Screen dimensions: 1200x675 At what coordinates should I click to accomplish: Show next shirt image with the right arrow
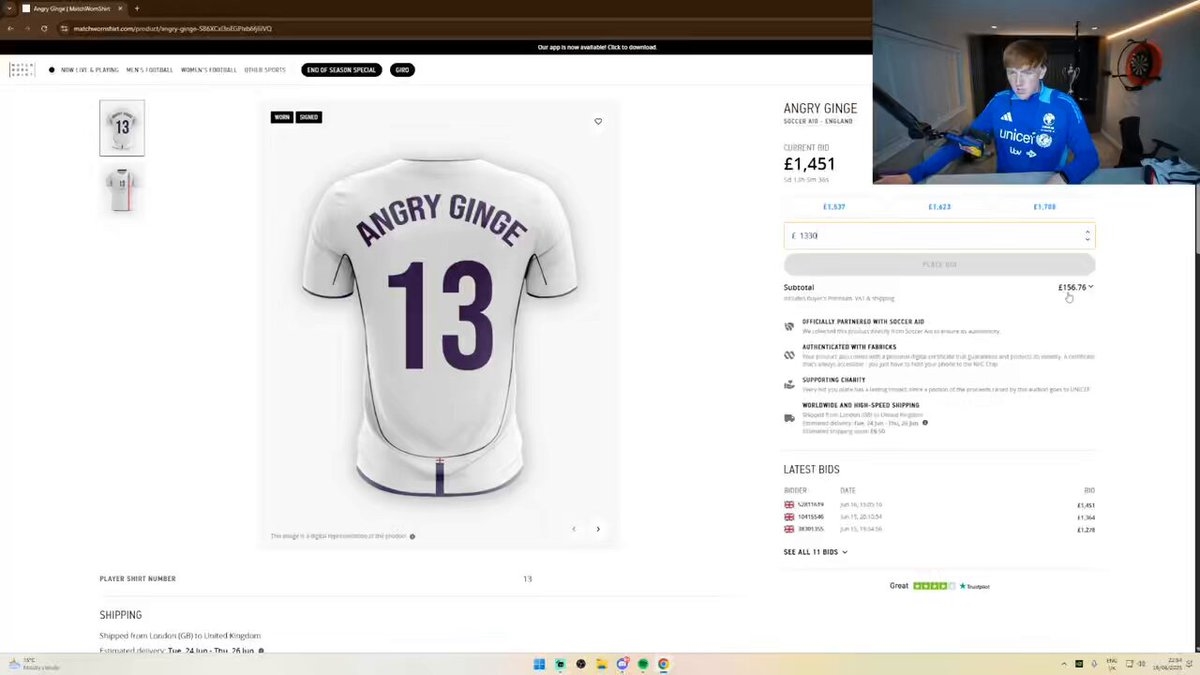(x=598, y=529)
